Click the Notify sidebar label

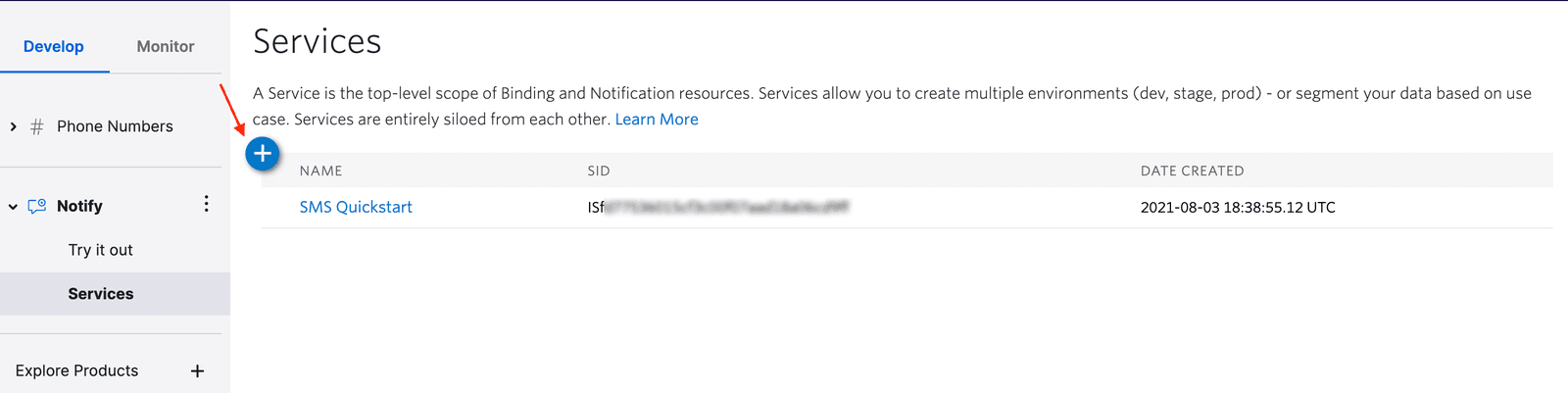[79, 206]
